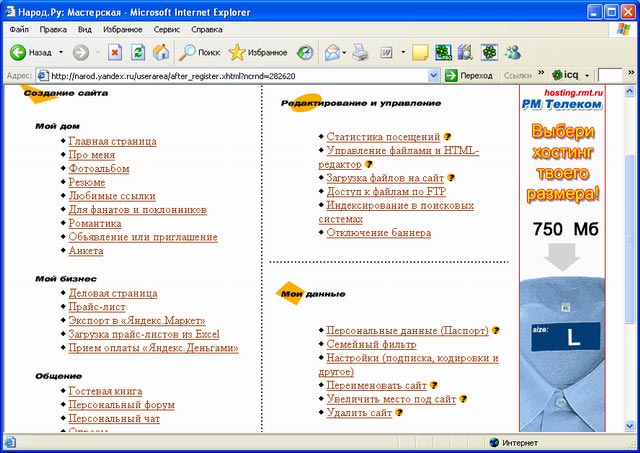The width and height of the screenshot is (640, 453).
Task: Click help icon next to Увеличить место под сайт
Action: coord(463,399)
